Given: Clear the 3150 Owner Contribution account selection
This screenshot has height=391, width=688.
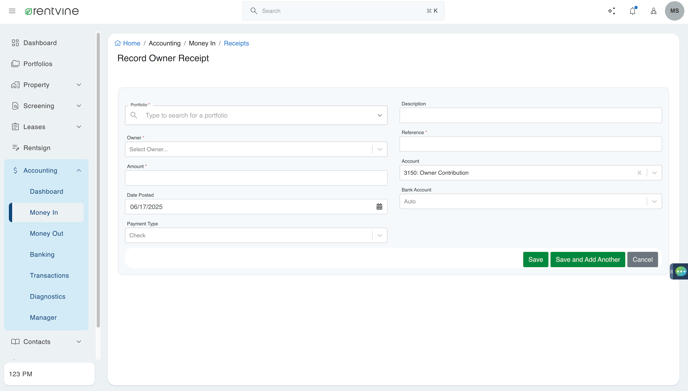Looking at the screenshot, I should (x=639, y=173).
